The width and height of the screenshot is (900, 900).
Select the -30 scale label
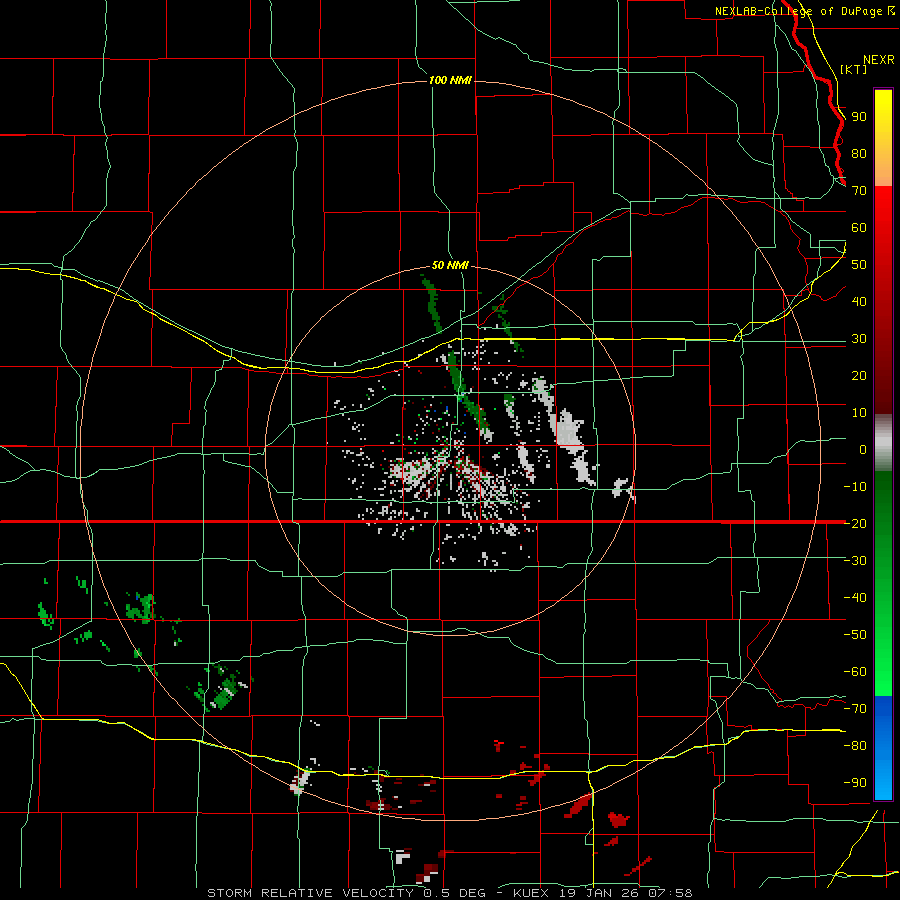pos(855,561)
